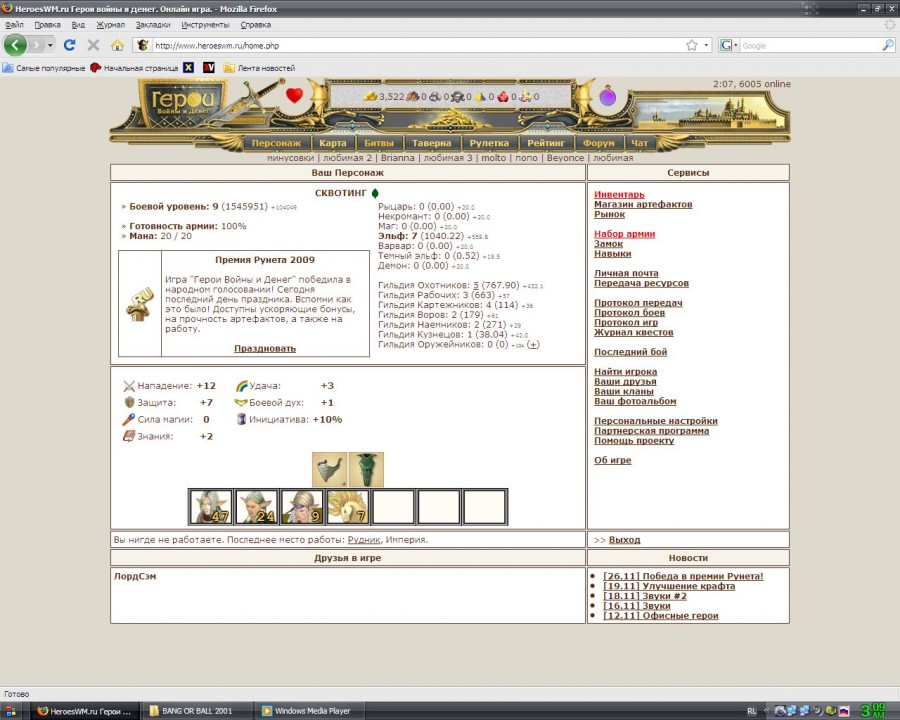Click the Рудник last workplace link
The image size is (900, 720).
[364, 540]
